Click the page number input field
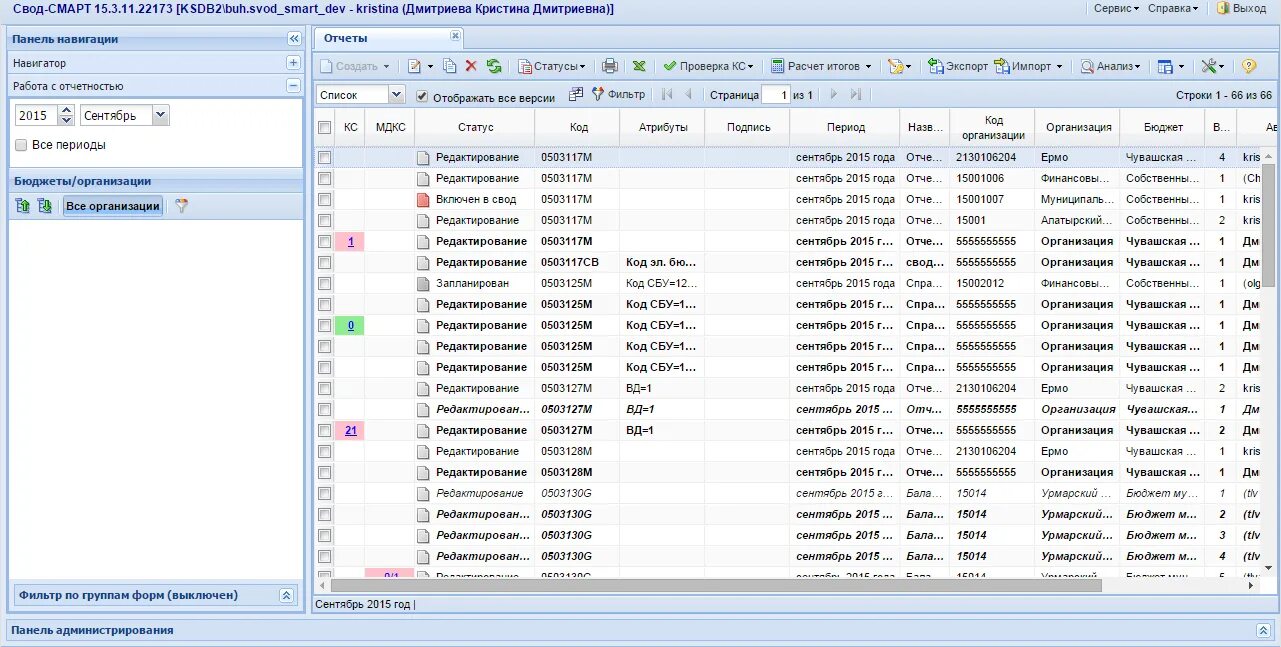 (775, 95)
